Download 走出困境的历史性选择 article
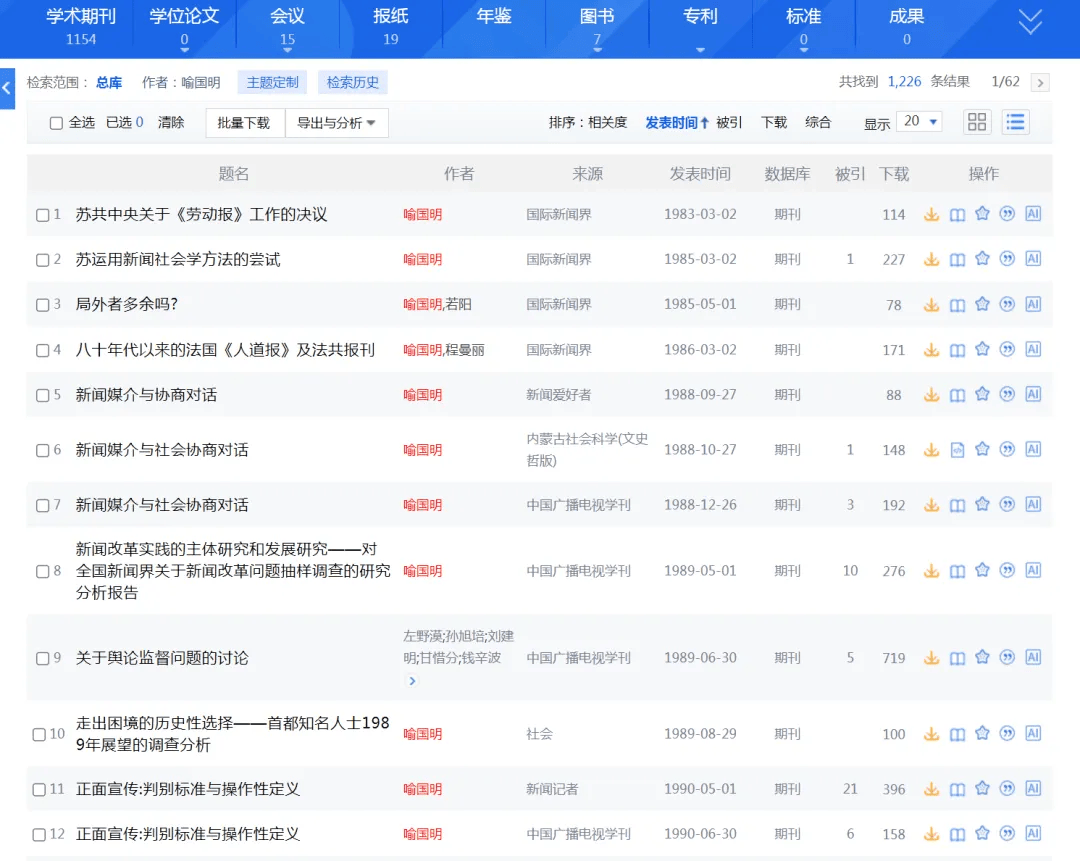Screen dimensions: 1080x861 click(x=931, y=734)
